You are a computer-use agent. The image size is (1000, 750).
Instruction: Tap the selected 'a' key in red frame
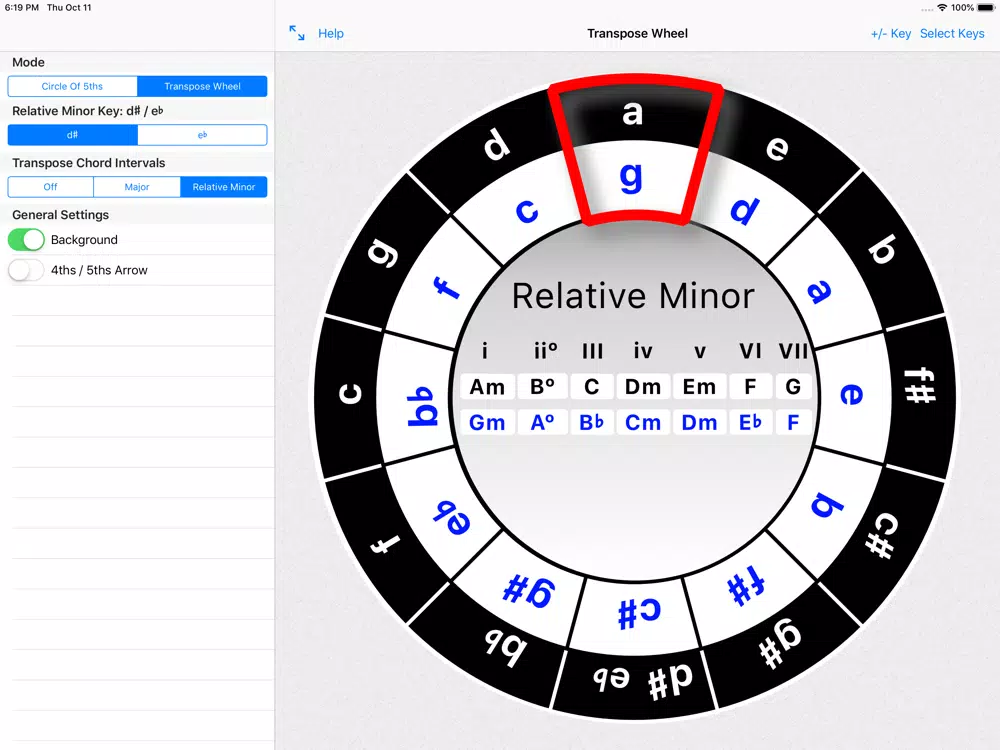(x=633, y=114)
